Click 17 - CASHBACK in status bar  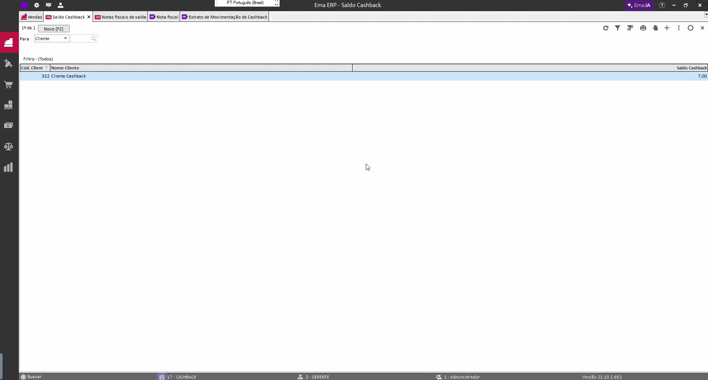177,377
